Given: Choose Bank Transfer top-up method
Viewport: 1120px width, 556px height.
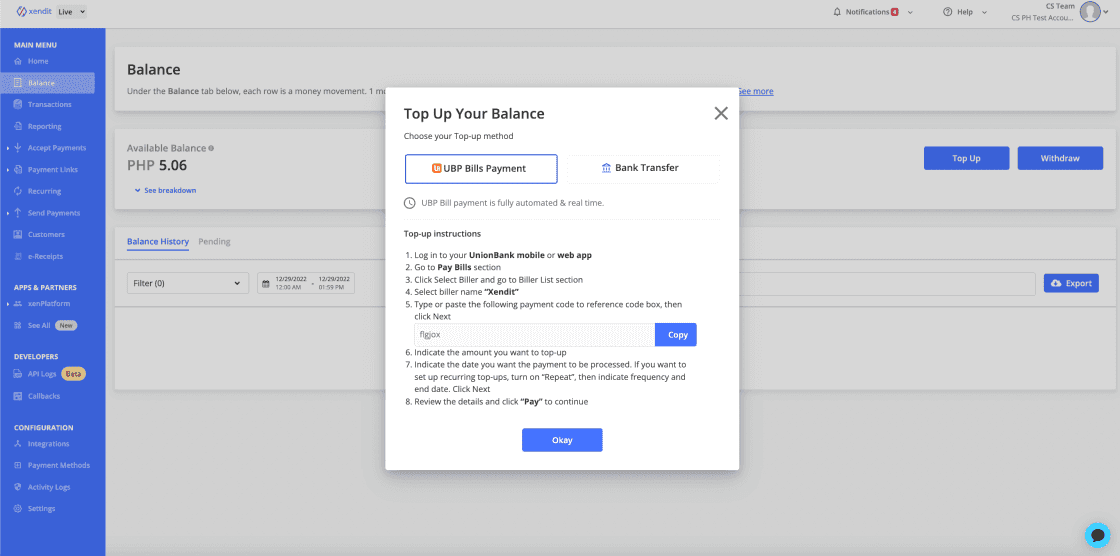Looking at the screenshot, I should click(642, 169).
